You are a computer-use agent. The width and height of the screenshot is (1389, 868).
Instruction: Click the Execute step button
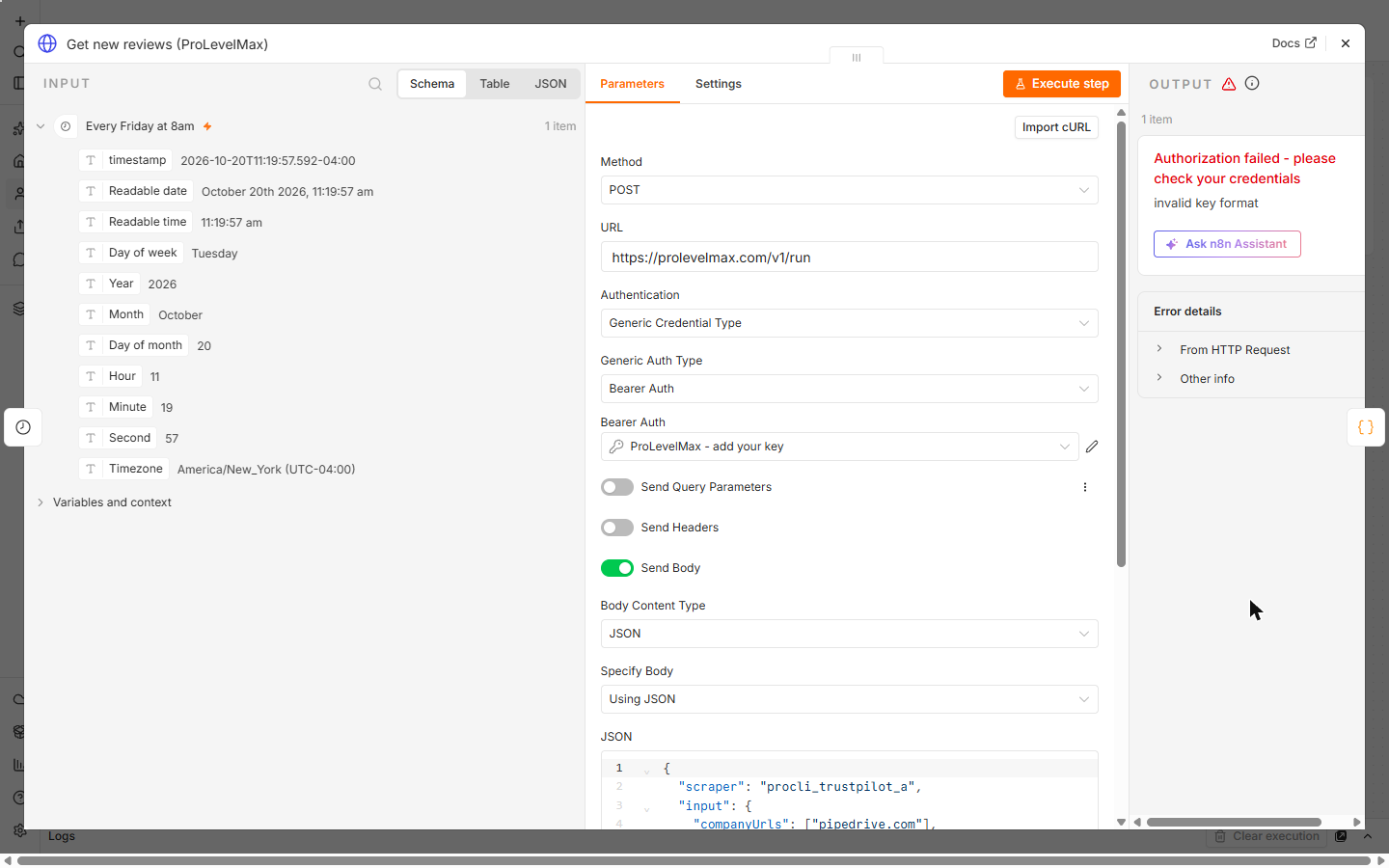[x=1062, y=84]
